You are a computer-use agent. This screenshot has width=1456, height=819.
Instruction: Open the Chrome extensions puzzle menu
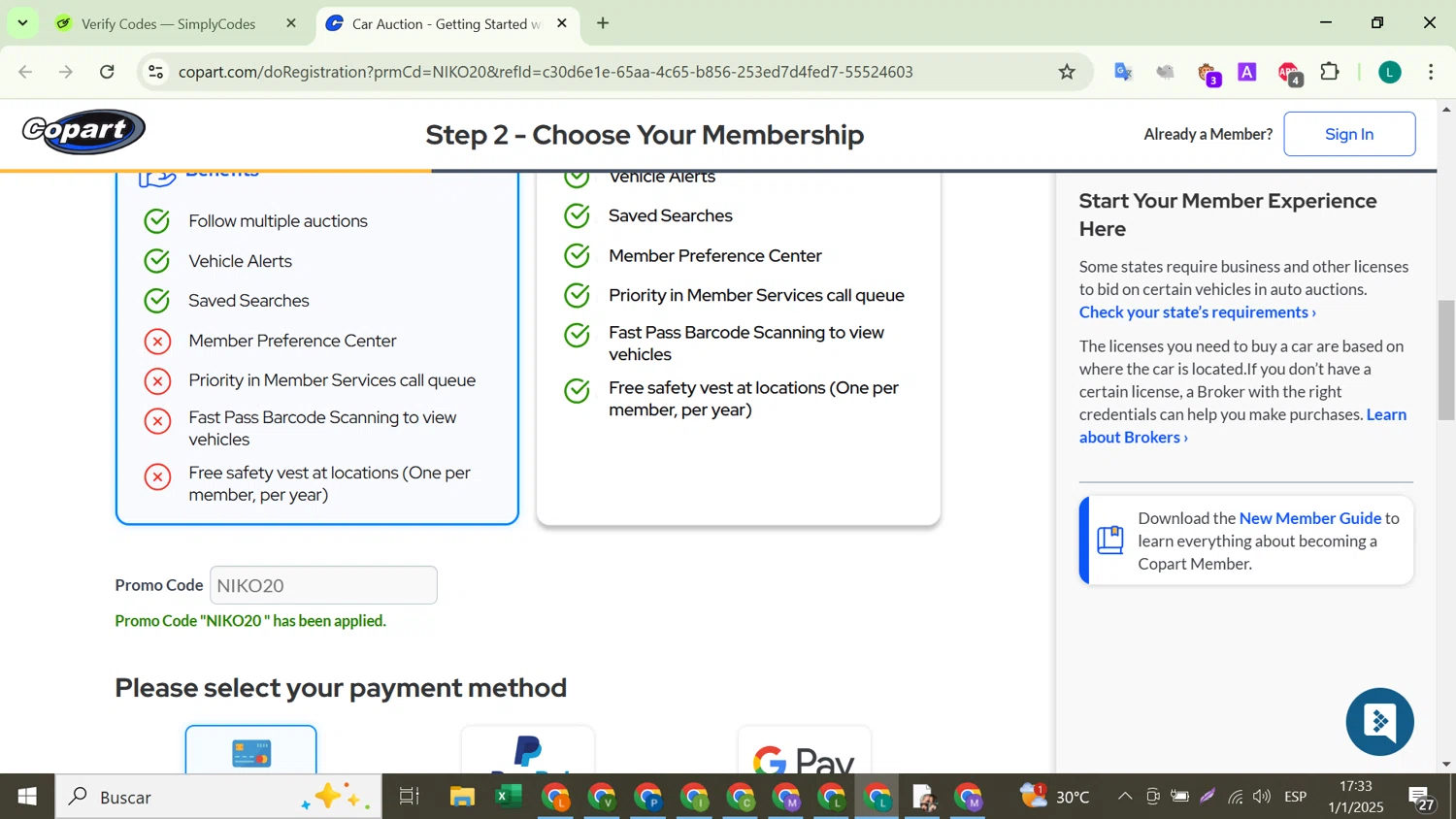pyautogui.click(x=1330, y=72)
